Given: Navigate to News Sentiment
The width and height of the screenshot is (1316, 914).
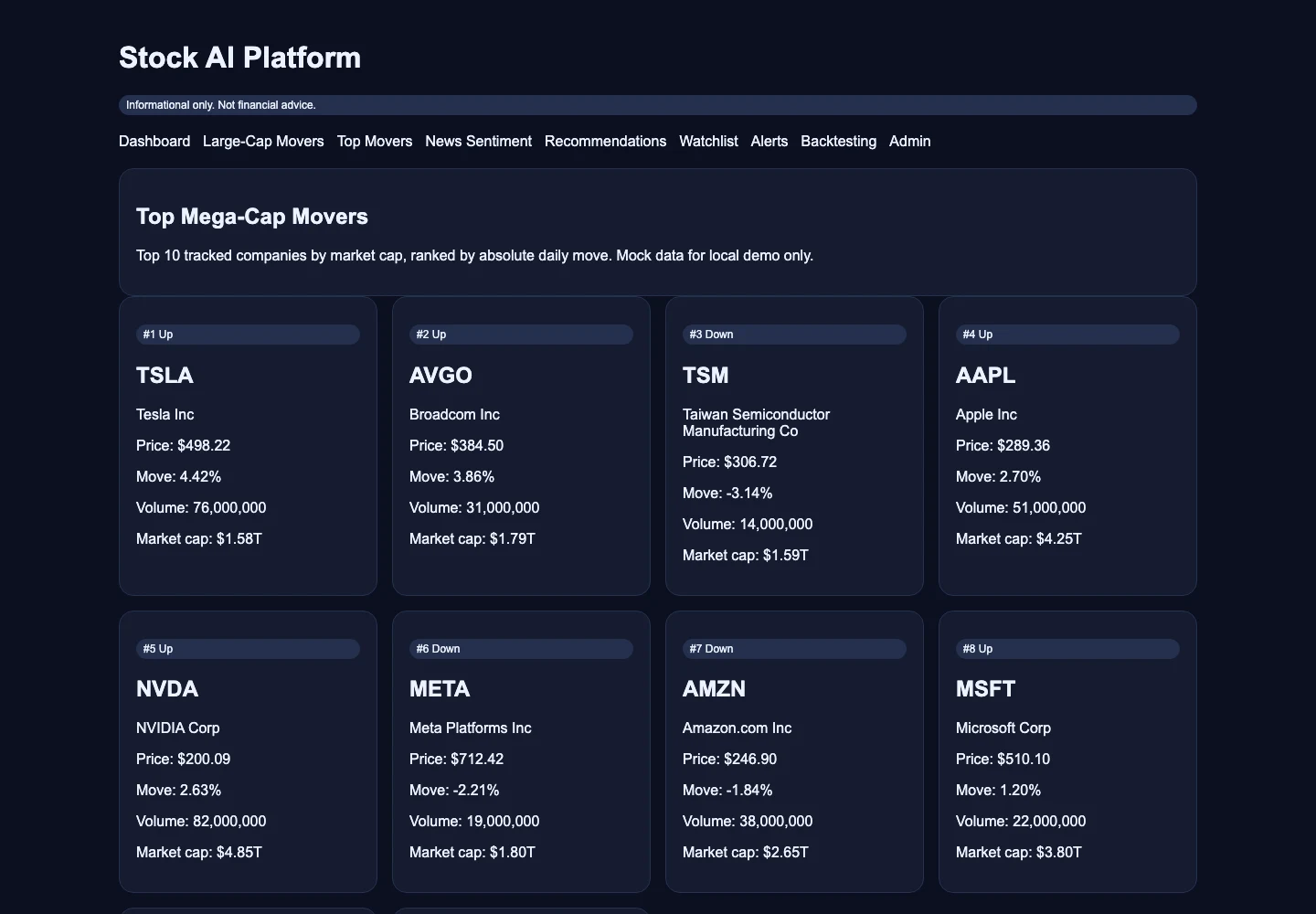Looking at the screenshot, I should point(478,141).
